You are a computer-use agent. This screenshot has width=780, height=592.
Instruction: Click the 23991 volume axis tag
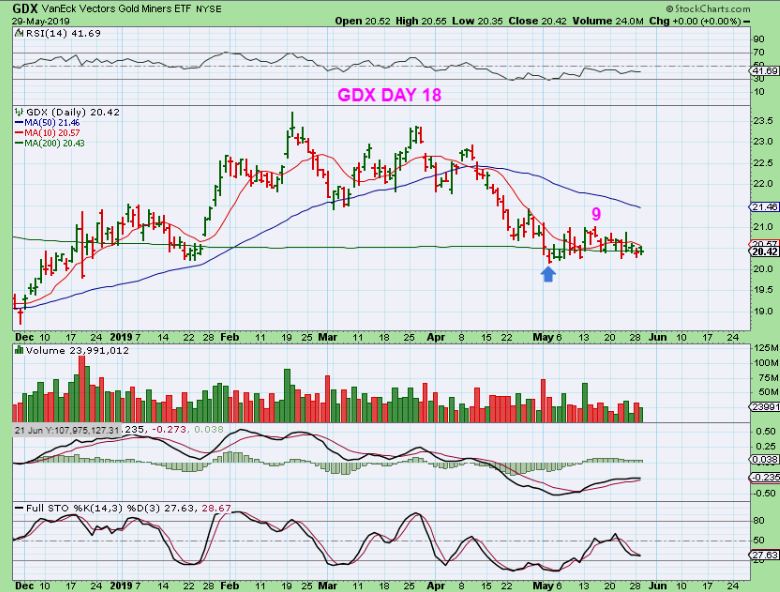click(x=765, y=406)
